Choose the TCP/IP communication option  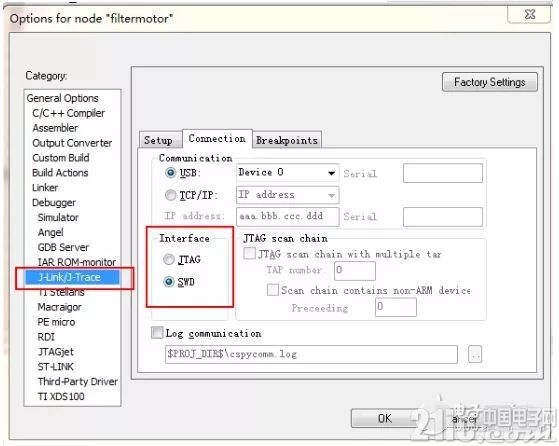click(170, 195)
